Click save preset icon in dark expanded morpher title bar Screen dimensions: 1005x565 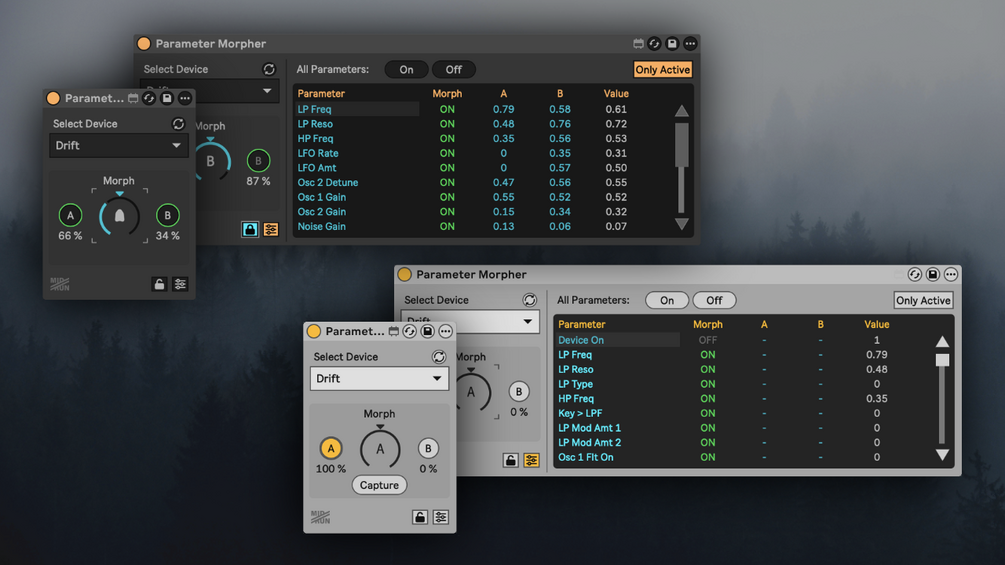tap(672, 44)
